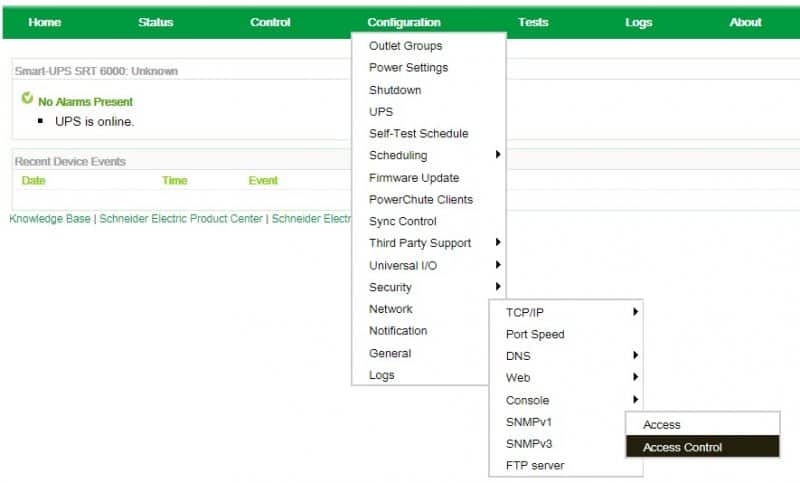Open Schneider Electric Product Center link
The width and height of the screenshot is (800, 483).
point(180,219)
